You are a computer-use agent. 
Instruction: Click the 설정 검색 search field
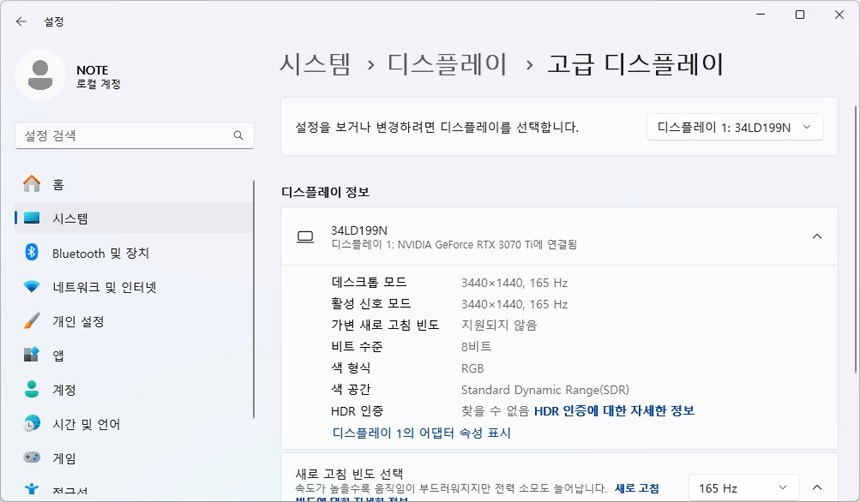[125, 135]
